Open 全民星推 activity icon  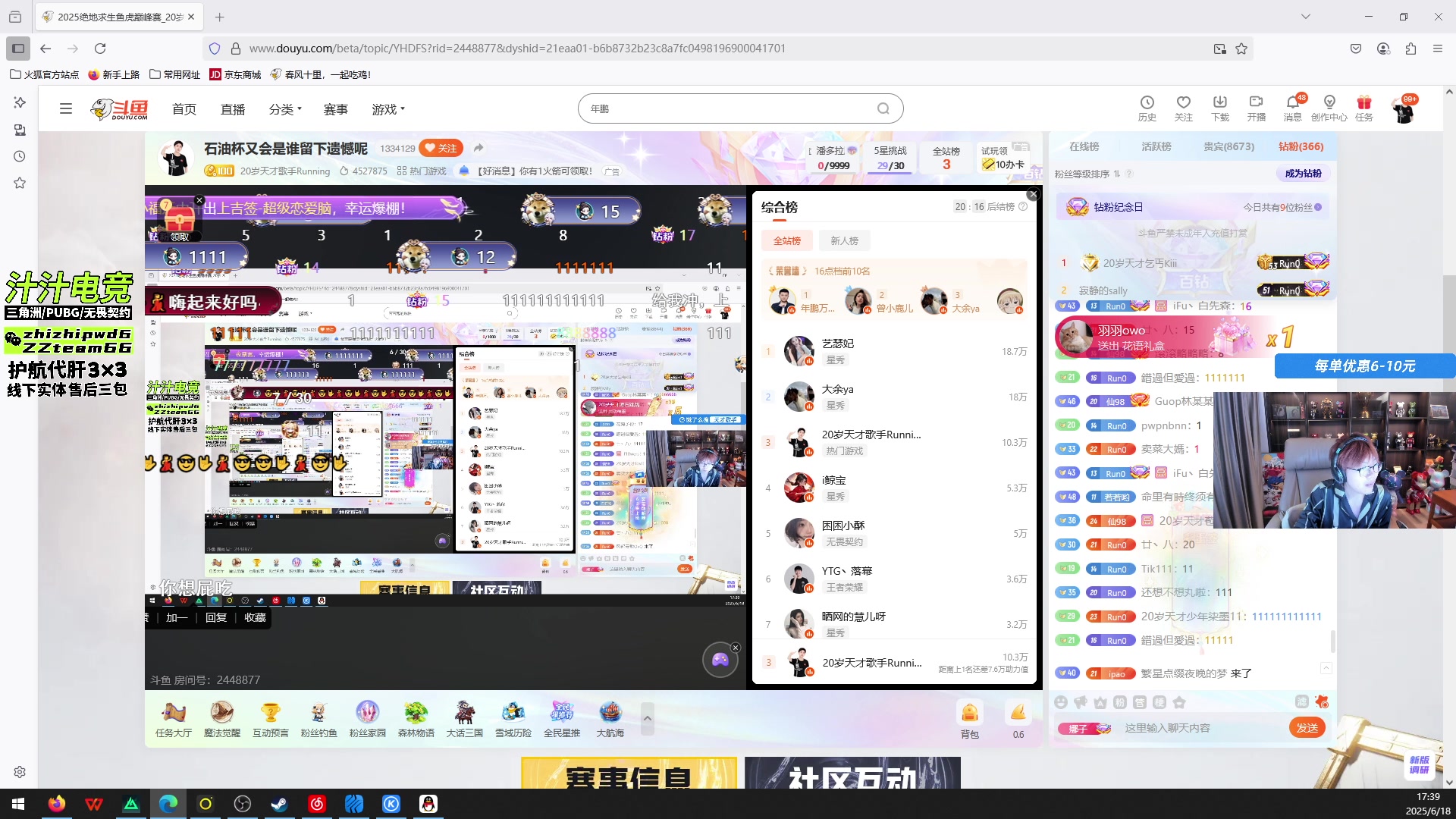coord(562,719)
